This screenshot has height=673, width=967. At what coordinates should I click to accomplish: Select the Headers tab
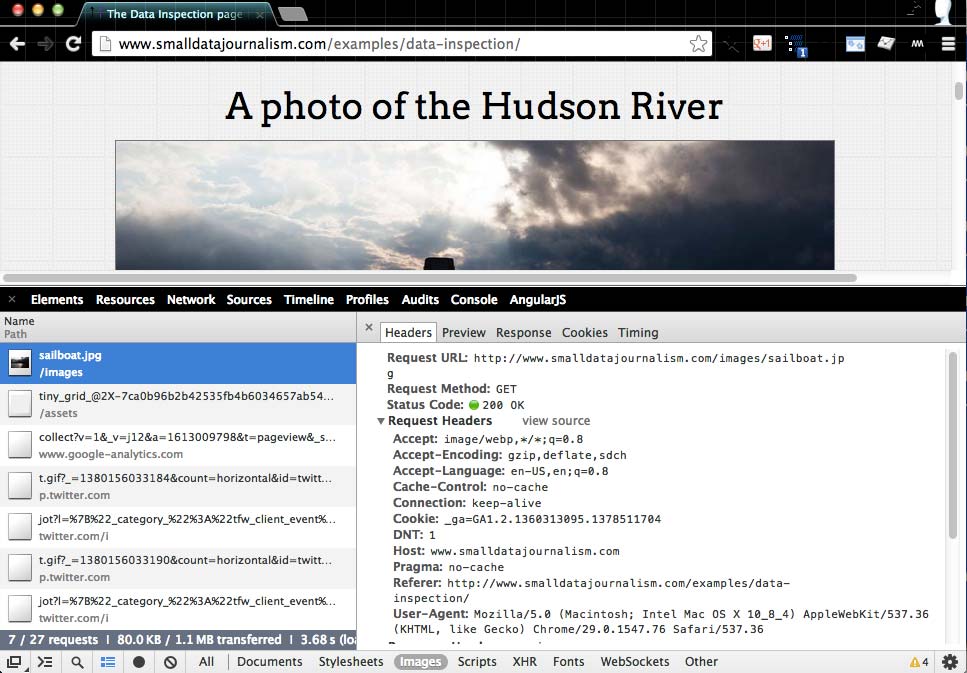click(408, 332)
